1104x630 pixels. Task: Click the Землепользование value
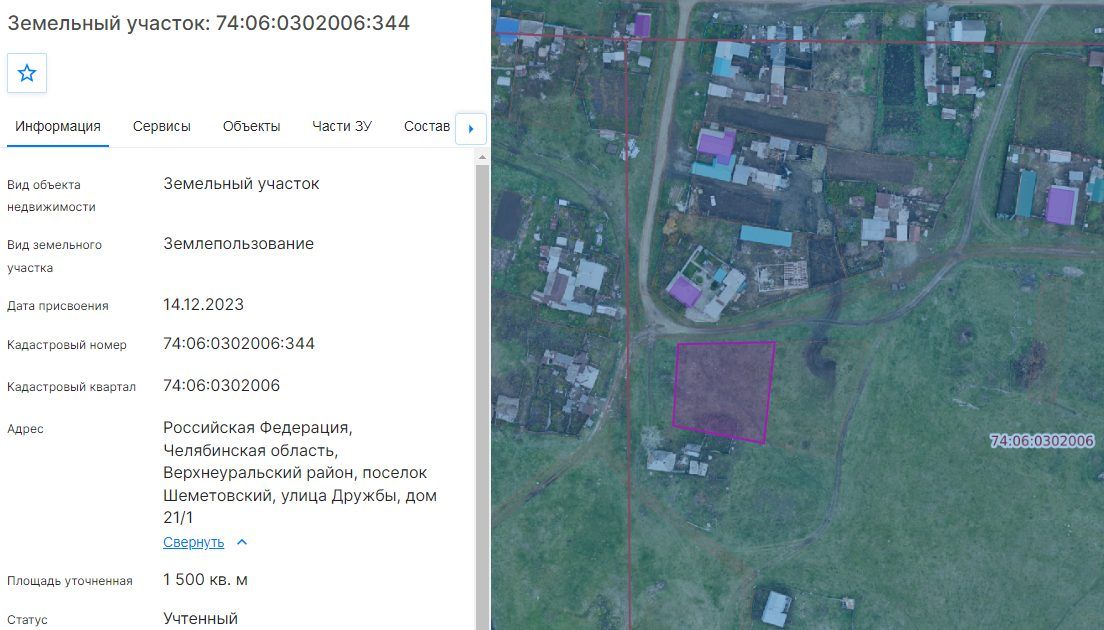pyautogui.click(x=239, y=244)
